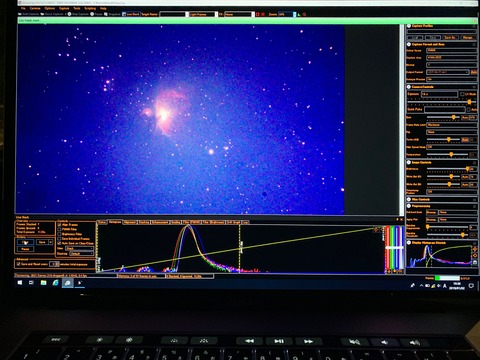480x360 pixels.
Task: Open the Zoom level dropdown
Action: (287, 14)
